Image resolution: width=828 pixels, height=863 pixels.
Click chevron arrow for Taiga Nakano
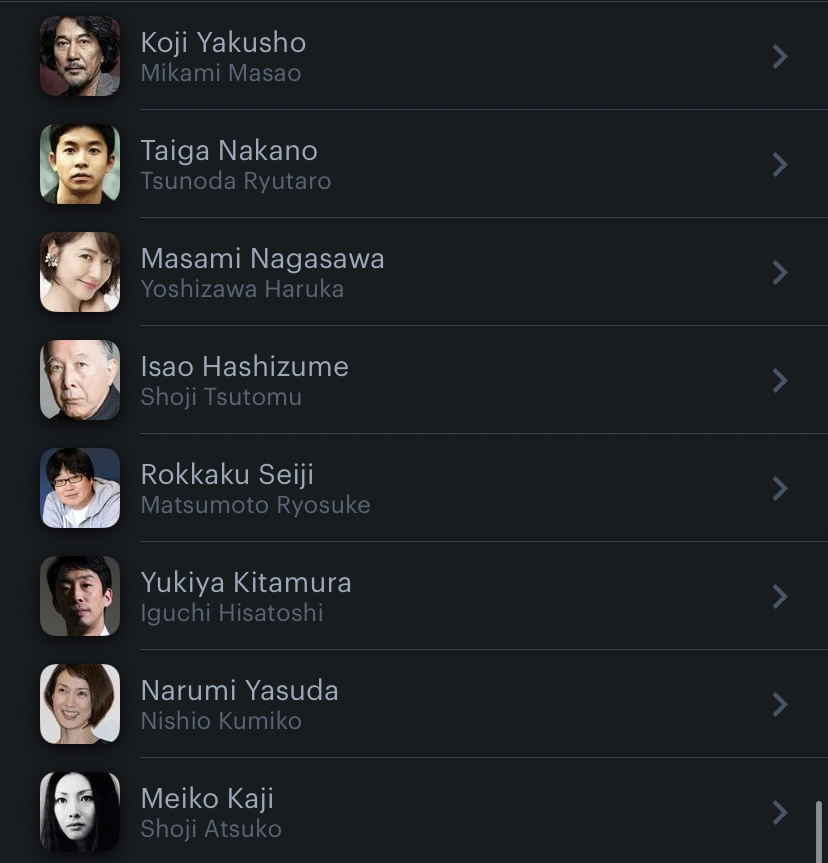pyautogui.click(x=780, y=165)
